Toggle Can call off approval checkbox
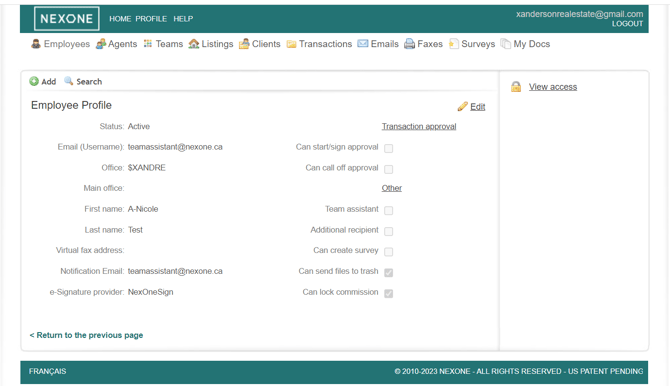Screen dimensions: 670x386 point(388,169)
